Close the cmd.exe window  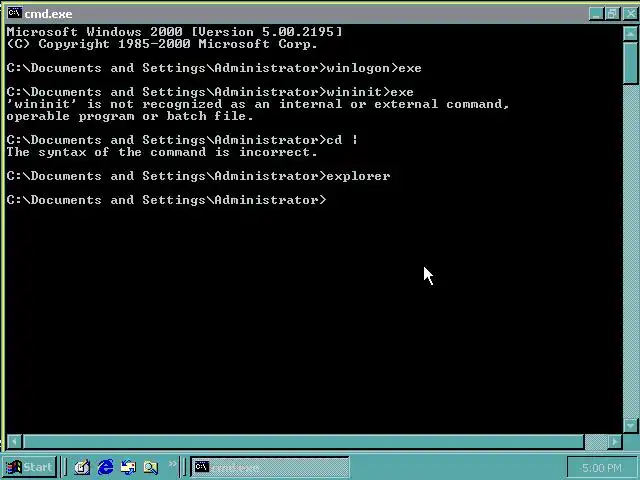(x=630, y=14)
